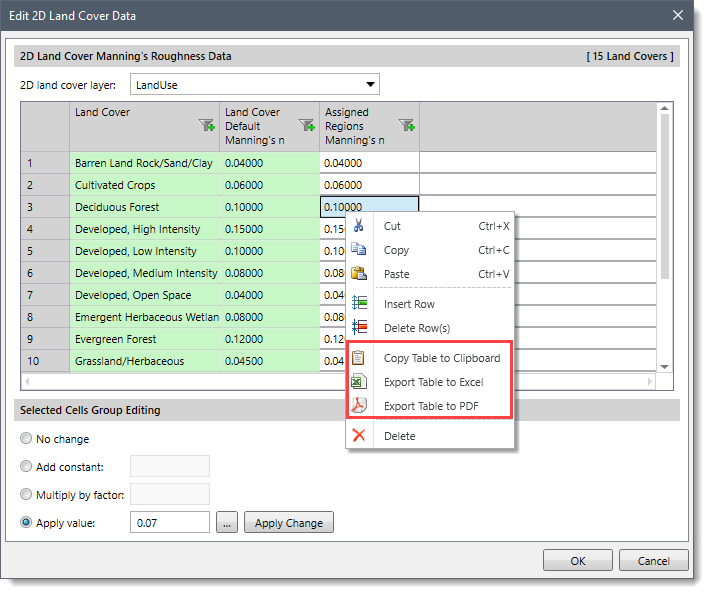The height and width of the screenshot is (594, 709).
Task: Select Deciduous Forest assigned cell 0.10000
Action: [x=369, y=207]
